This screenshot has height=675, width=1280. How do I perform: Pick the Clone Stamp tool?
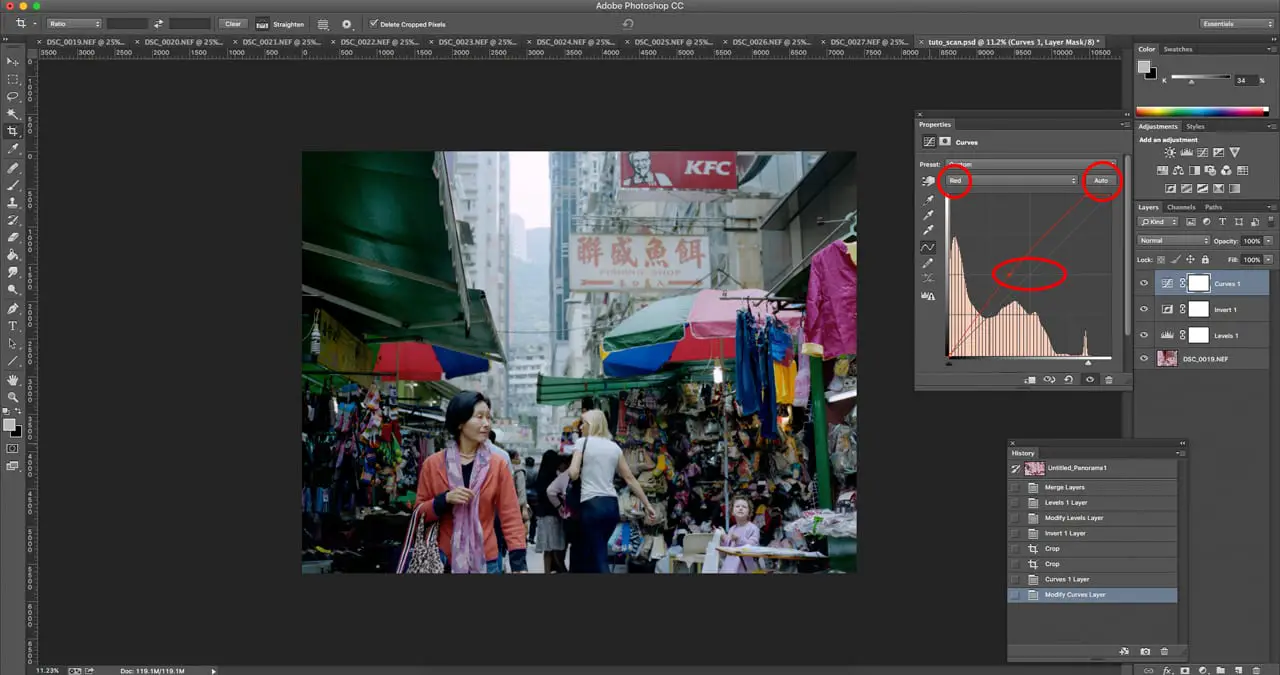coord(13,202)
